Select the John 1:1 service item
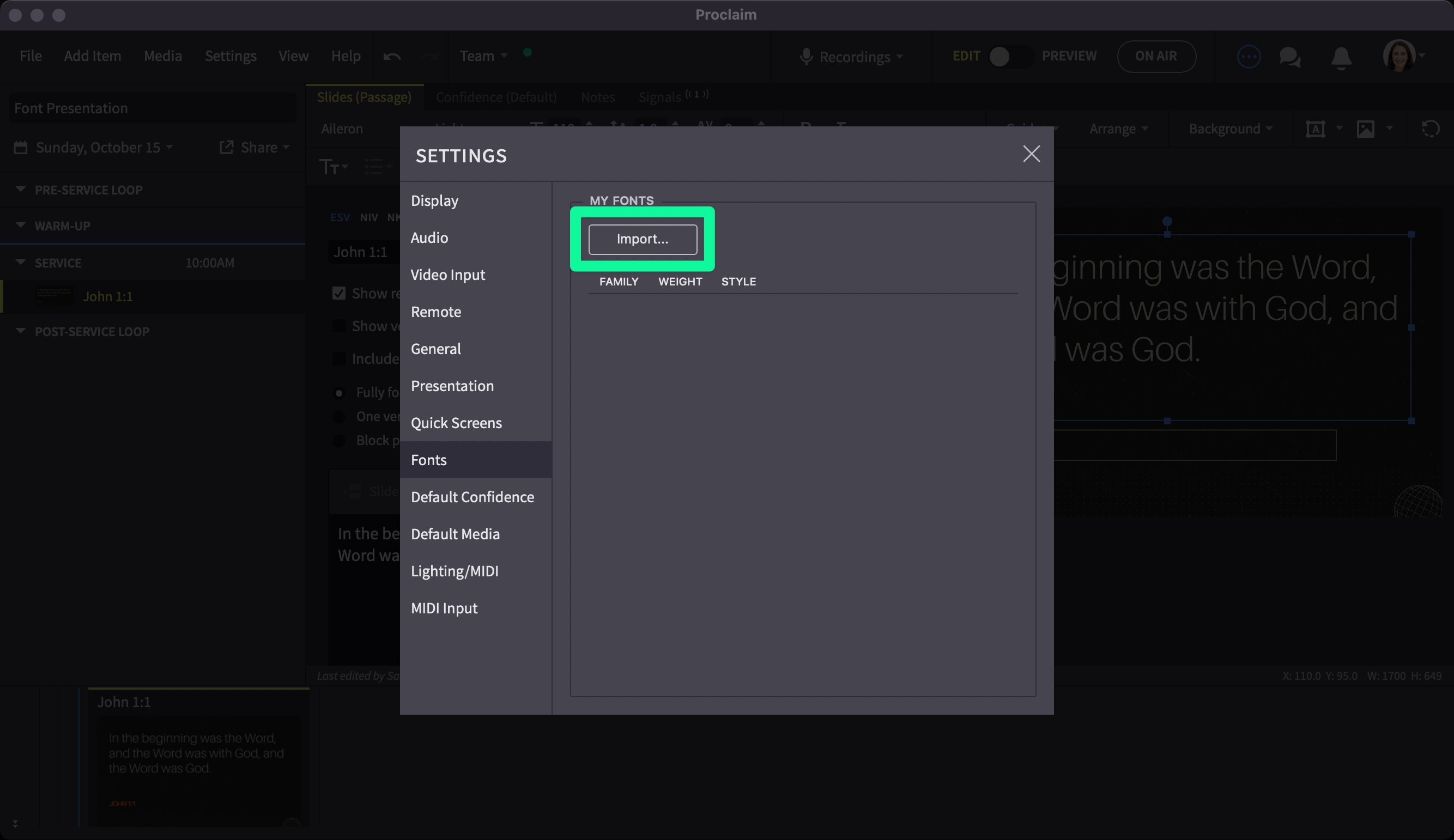The image size is (1454, 840). [153, 296]
